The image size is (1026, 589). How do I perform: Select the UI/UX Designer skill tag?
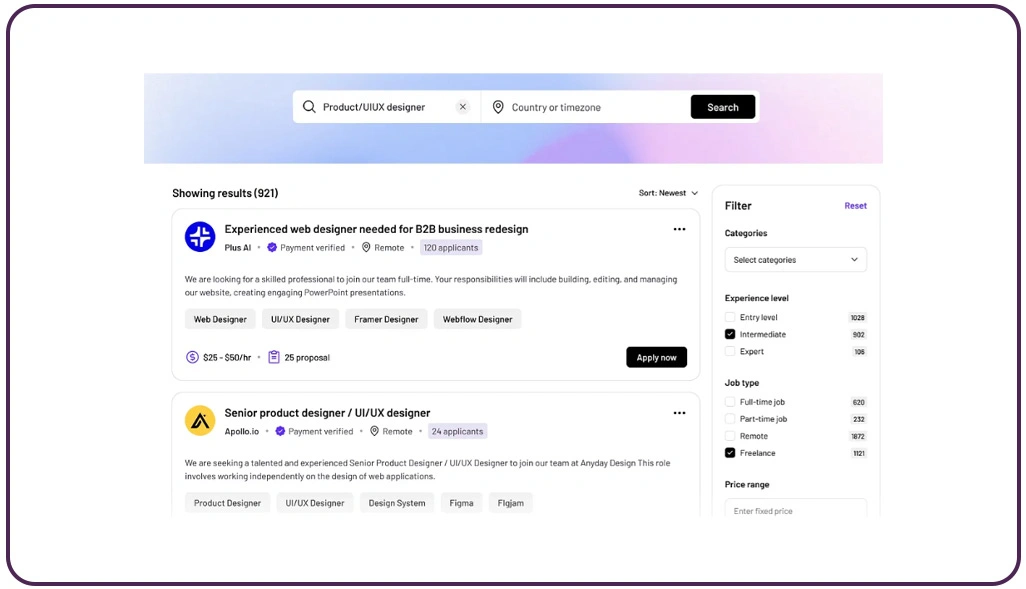click(x=299, y=319)
